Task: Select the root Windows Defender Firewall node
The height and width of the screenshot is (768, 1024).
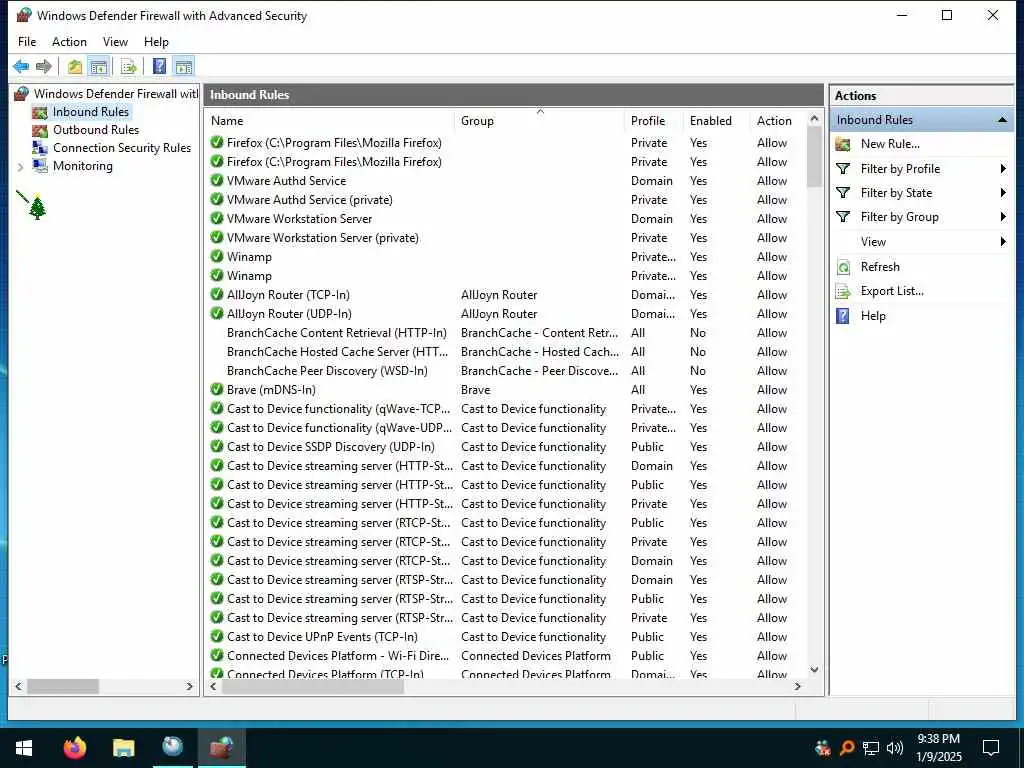Action: pyautogui.click(x=116, y=94)
